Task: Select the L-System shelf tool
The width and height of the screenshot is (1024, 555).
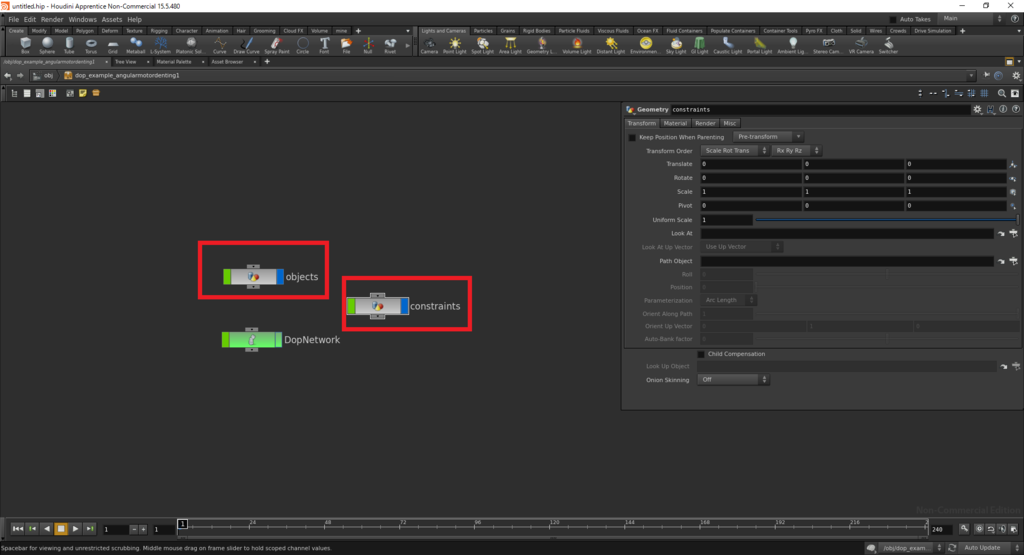Action: click(160, 45)
